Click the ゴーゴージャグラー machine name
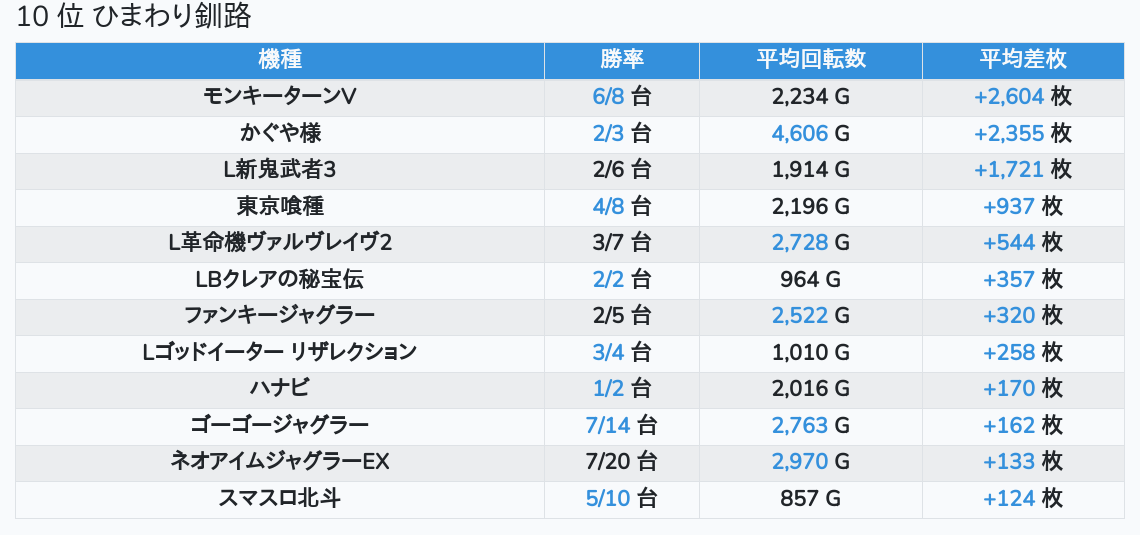Image resolution: width=1140 pixels, height=535 pixels. 280,425
